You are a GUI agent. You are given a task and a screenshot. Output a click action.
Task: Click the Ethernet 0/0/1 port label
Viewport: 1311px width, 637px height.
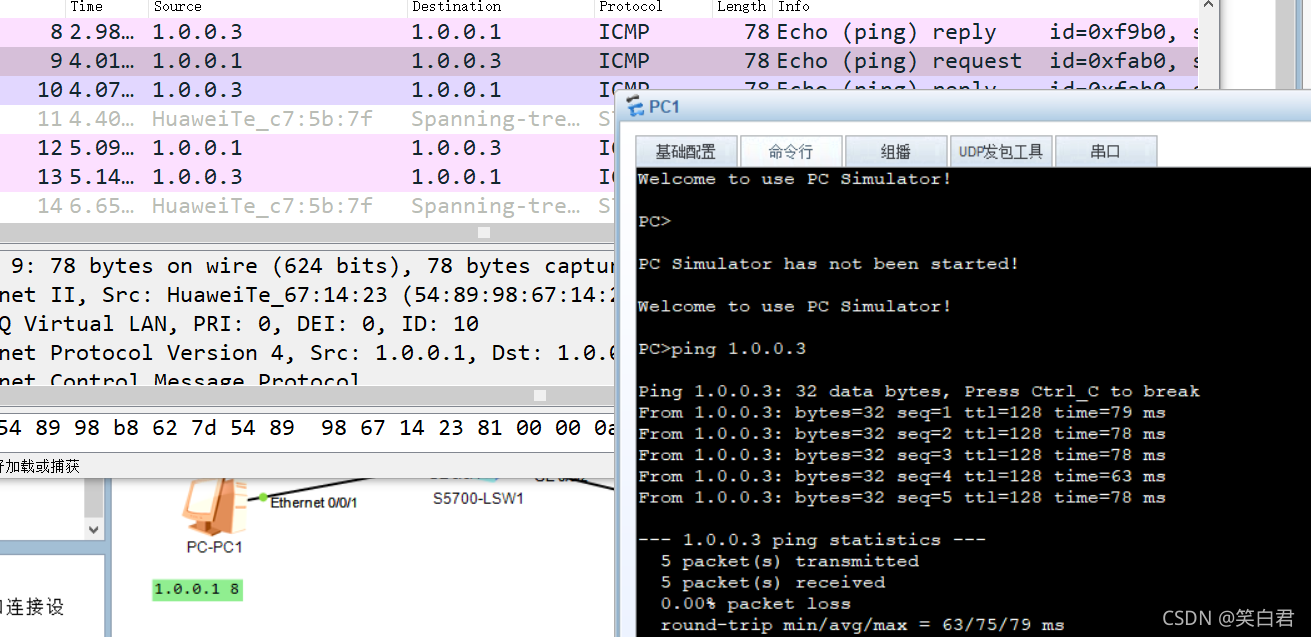click(314, 502)
